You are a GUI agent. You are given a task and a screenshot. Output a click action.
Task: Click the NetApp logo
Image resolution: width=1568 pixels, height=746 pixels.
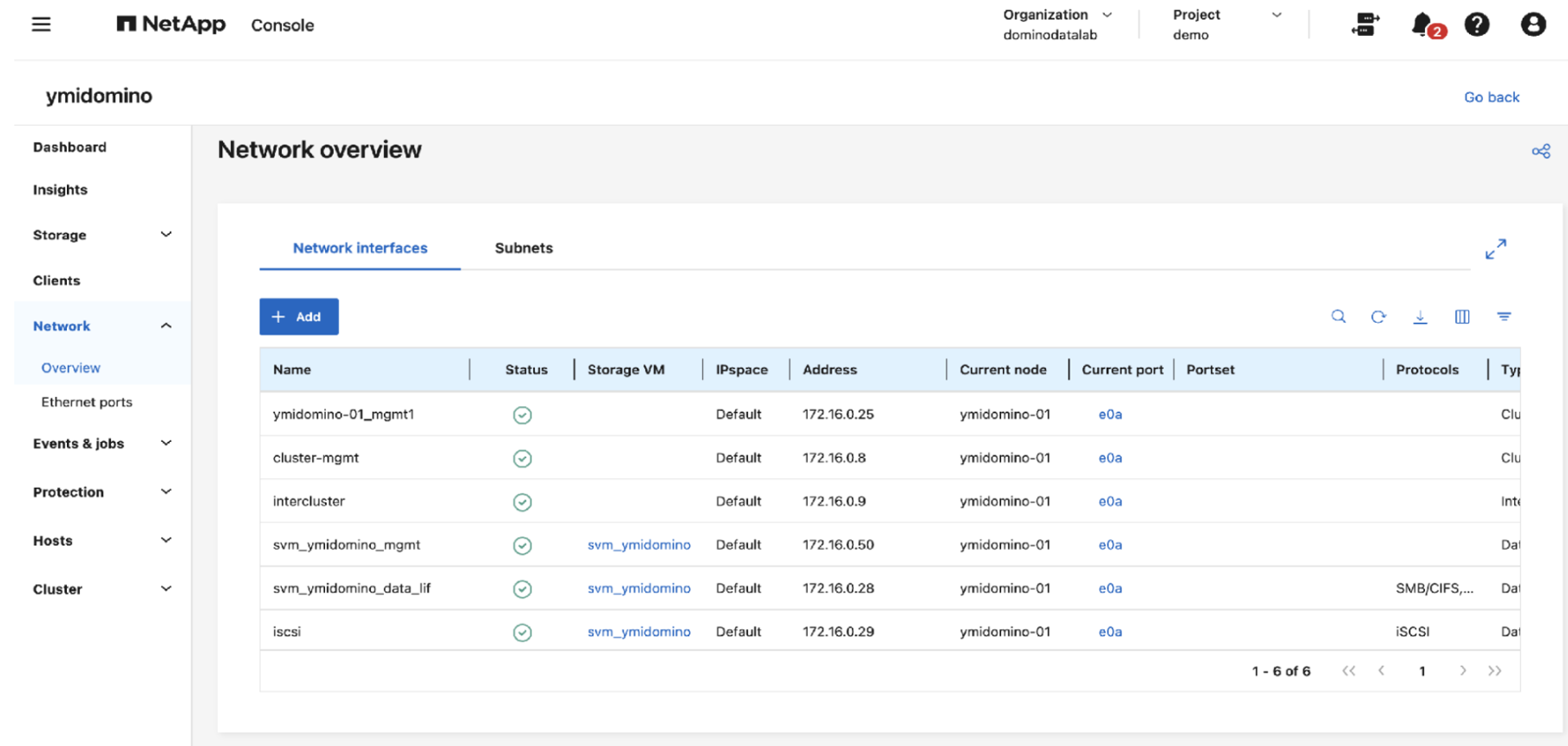171,25
